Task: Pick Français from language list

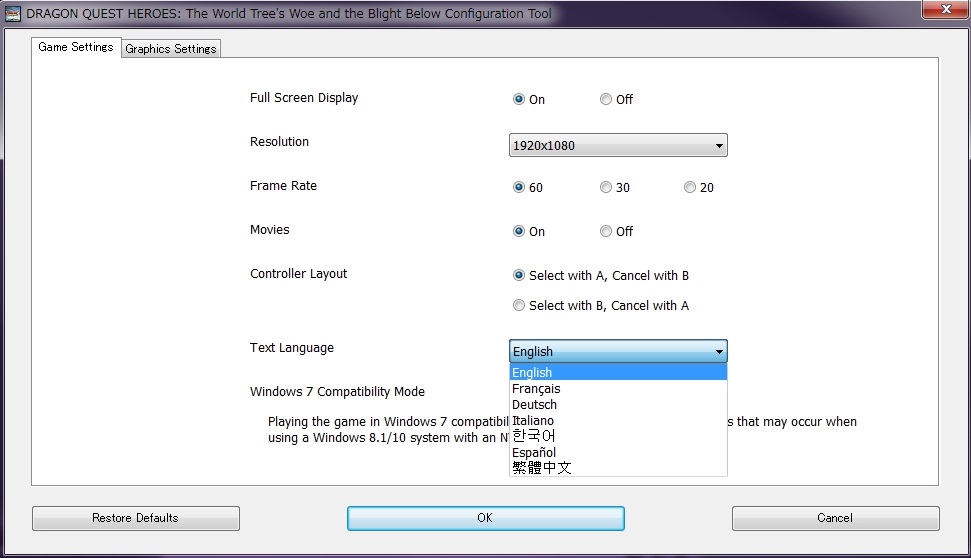Action: point(618,388)
